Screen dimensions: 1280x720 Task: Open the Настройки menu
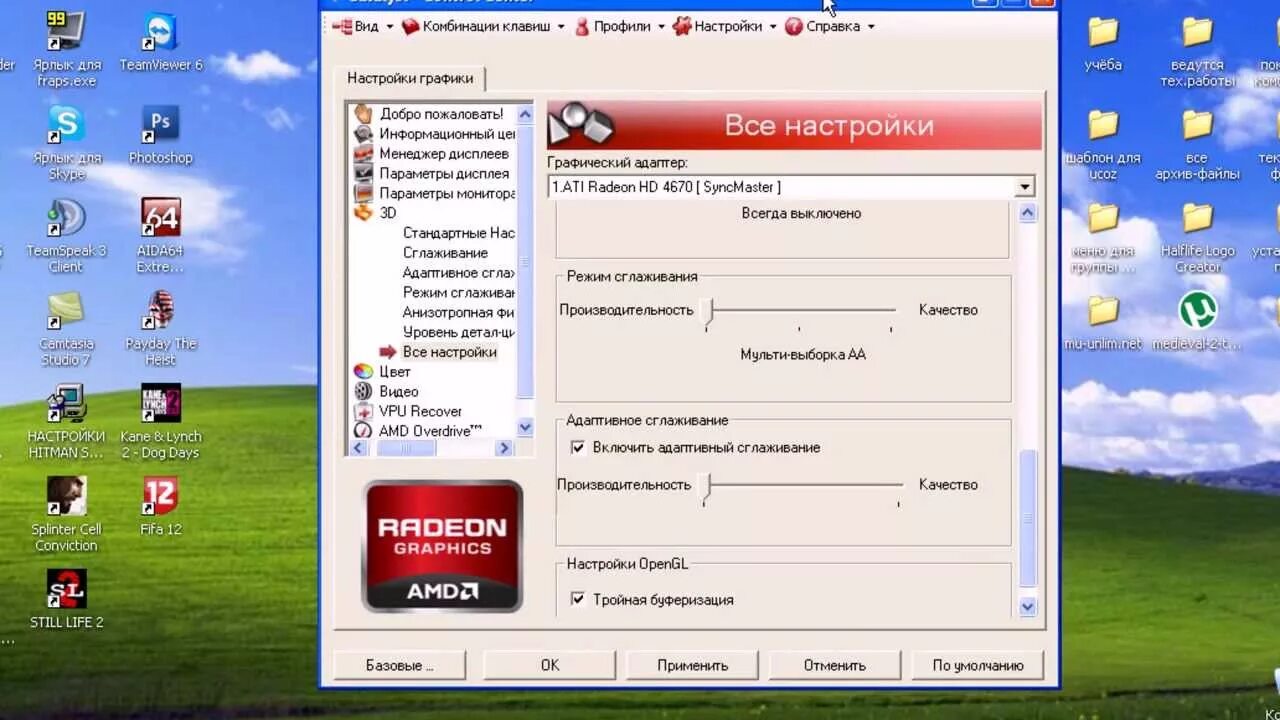click(724, 26)
